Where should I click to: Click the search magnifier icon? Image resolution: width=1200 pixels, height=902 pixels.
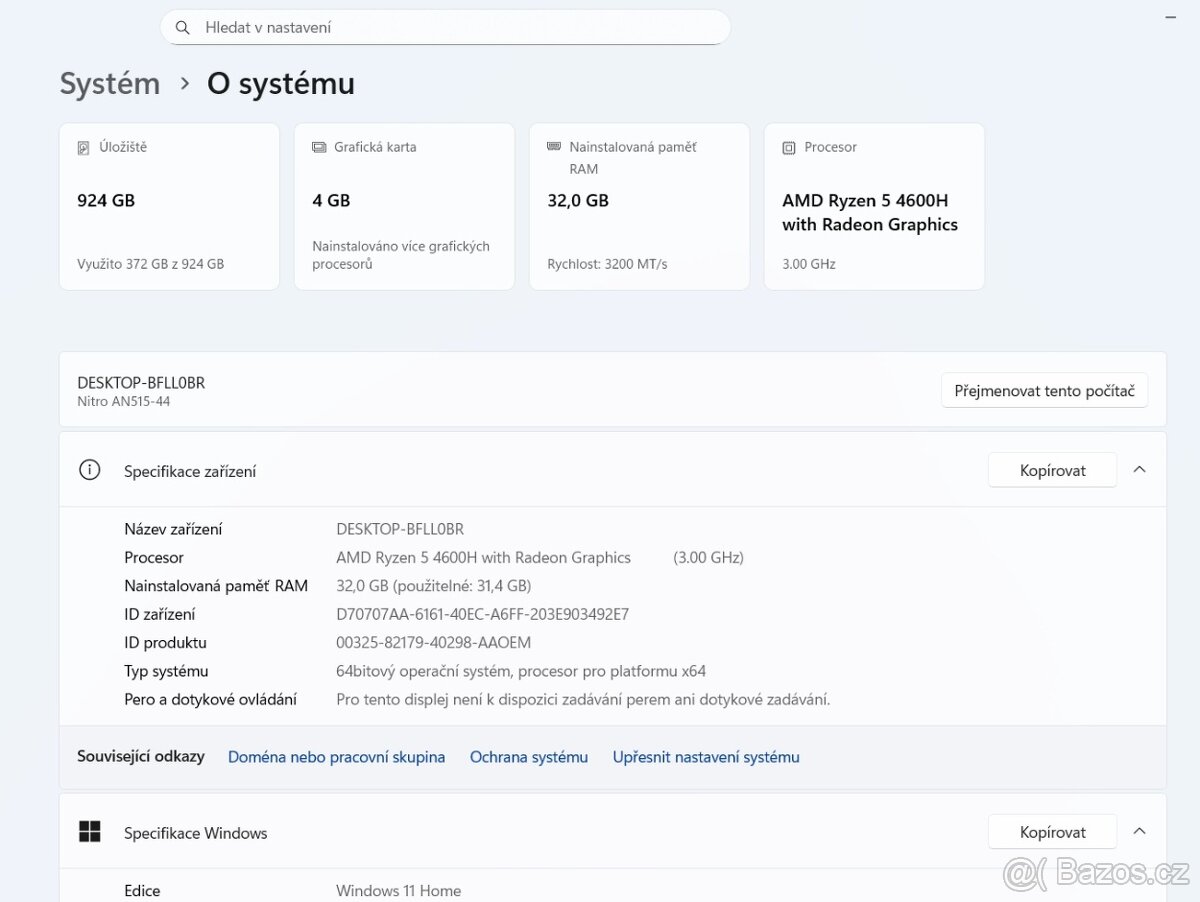(182, 28)
